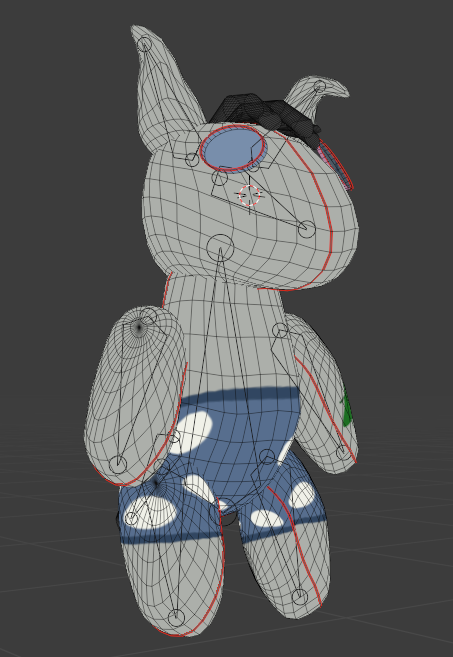This screenshot has width=453, height=657.
Task: Click the red-white 3D cursor on the face
Action: click(249, 195)
